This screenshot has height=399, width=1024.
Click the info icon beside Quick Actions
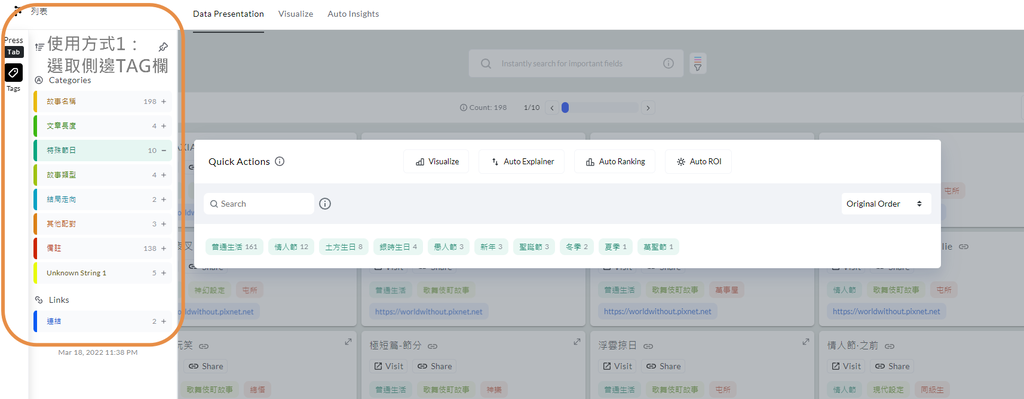280,161
